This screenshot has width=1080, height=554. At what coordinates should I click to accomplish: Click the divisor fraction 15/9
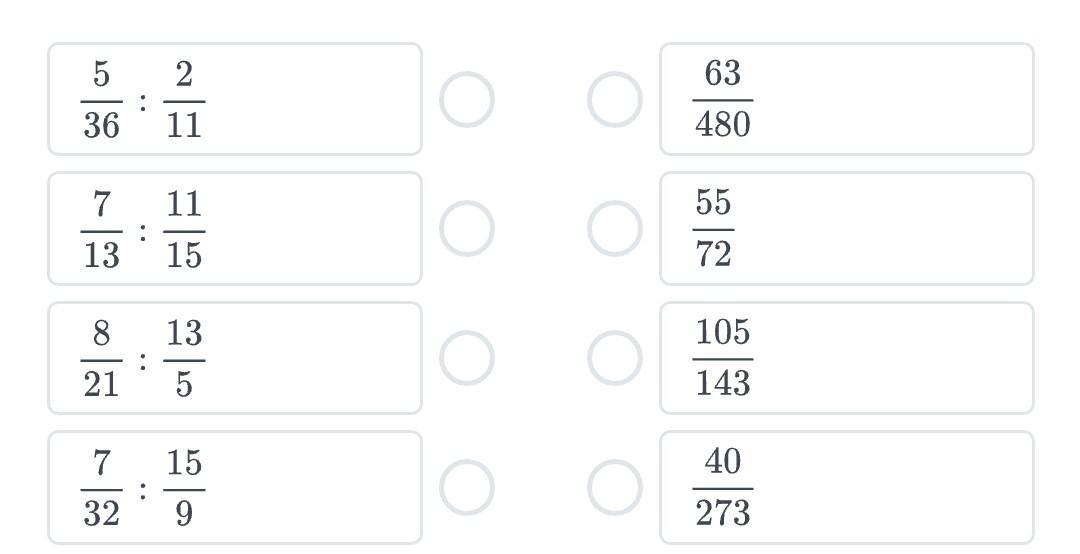[x=184, y=488]
